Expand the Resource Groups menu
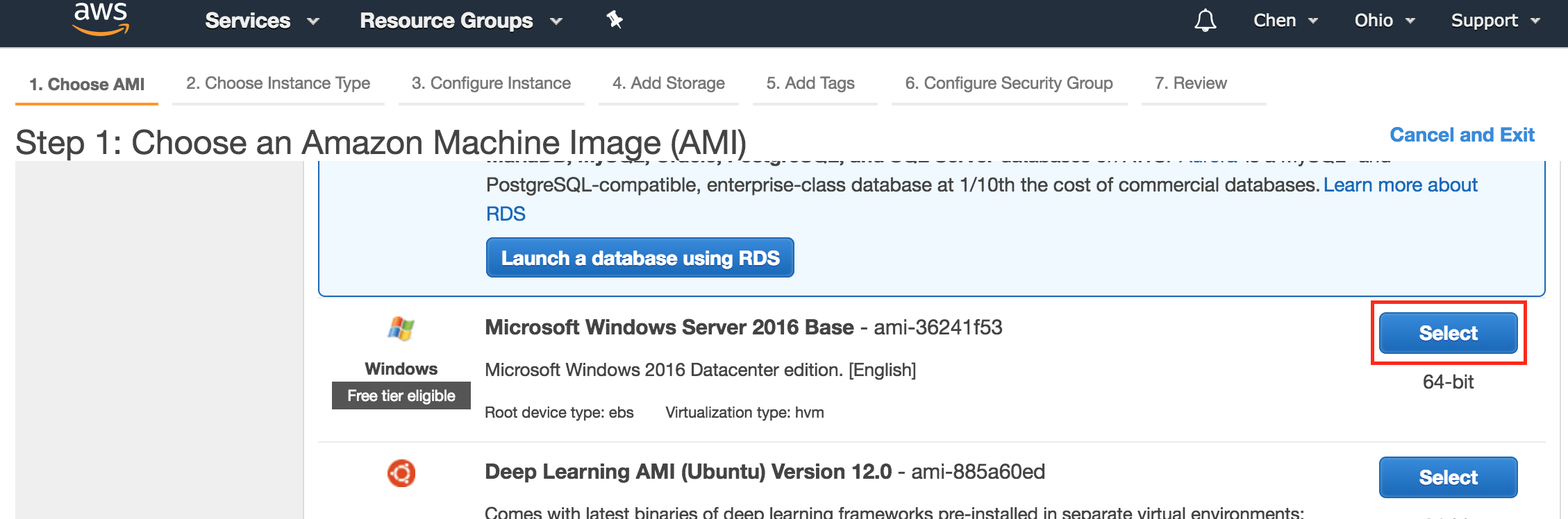Viewport: 1568px width, 519px height. [x=460, y=21]
